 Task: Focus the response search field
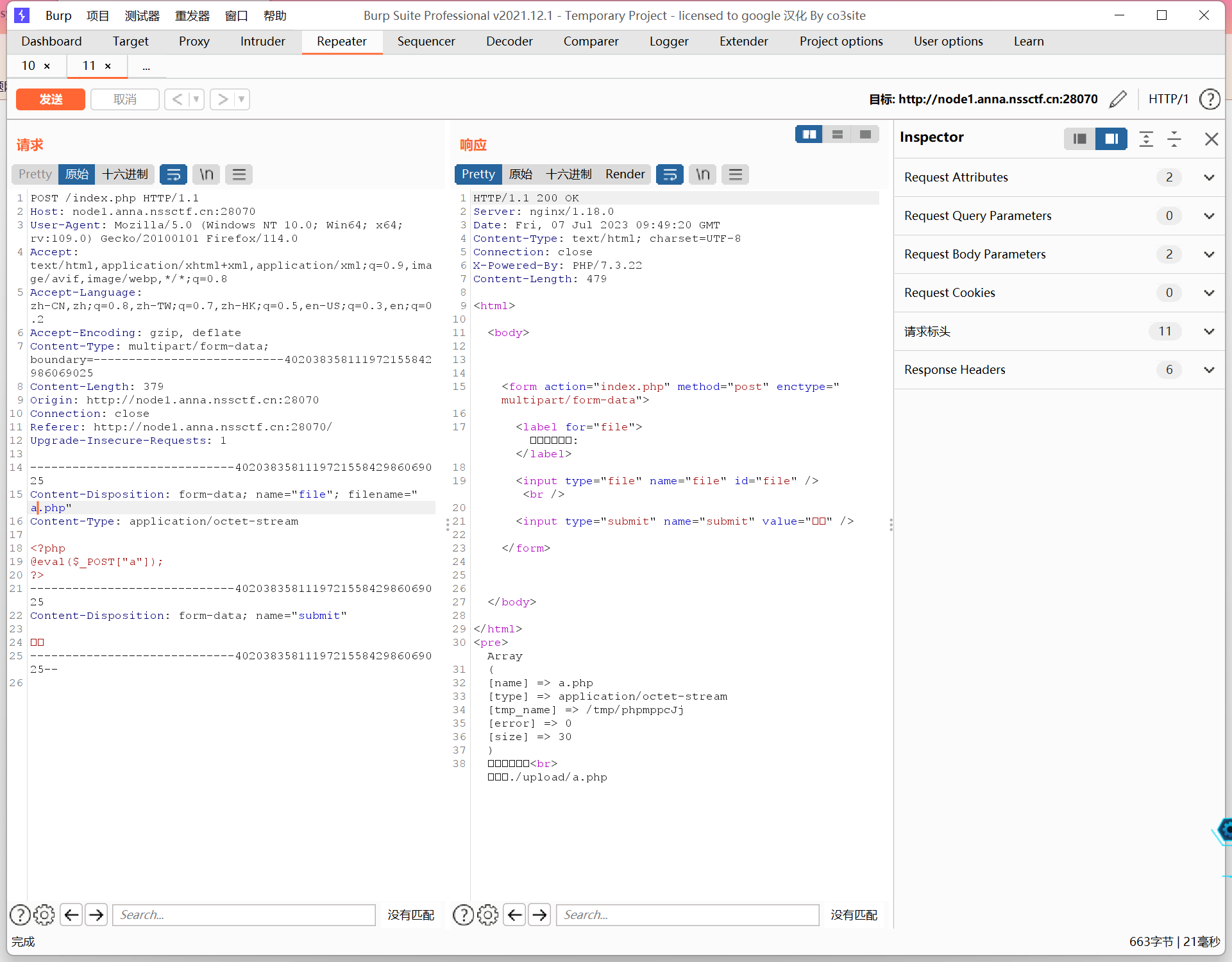point(688,915)
